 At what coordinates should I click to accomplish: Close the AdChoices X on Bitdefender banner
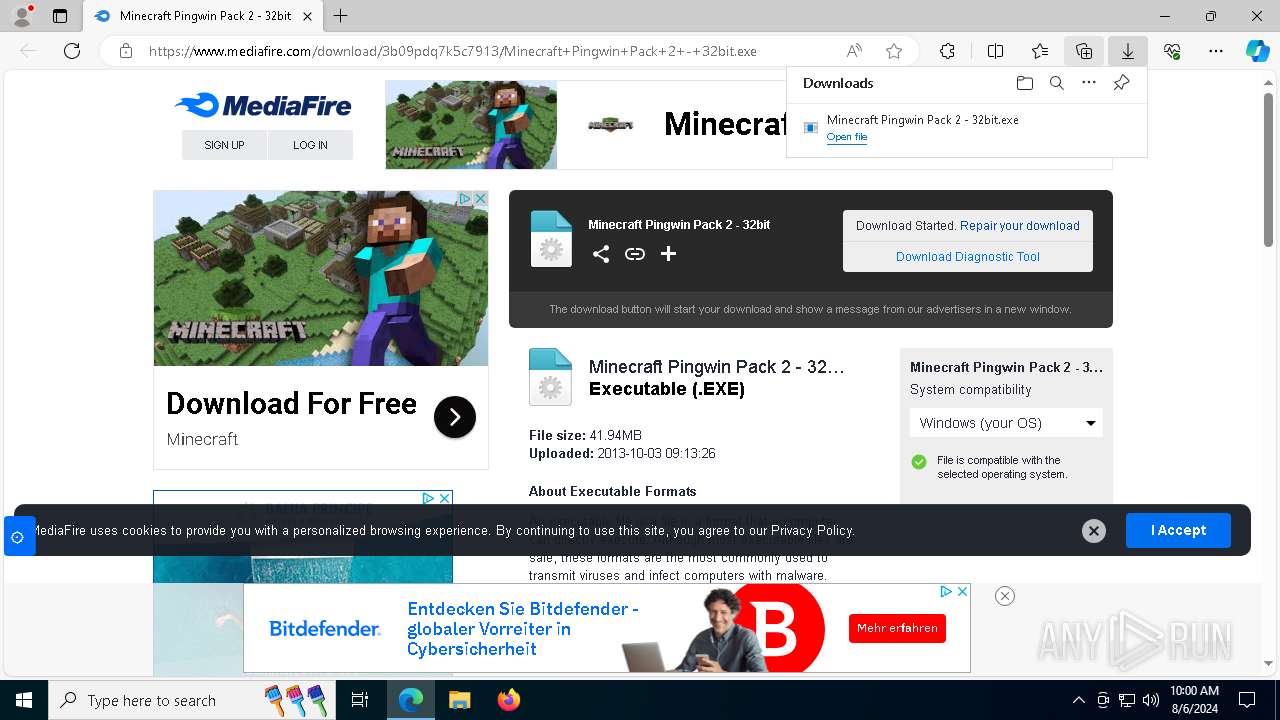(962, 592)
